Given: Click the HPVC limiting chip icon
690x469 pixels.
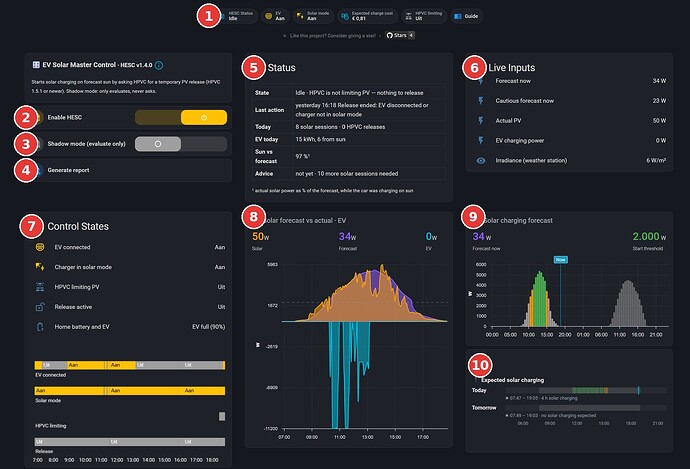Looking at the screenshot, I should [408, 16].
